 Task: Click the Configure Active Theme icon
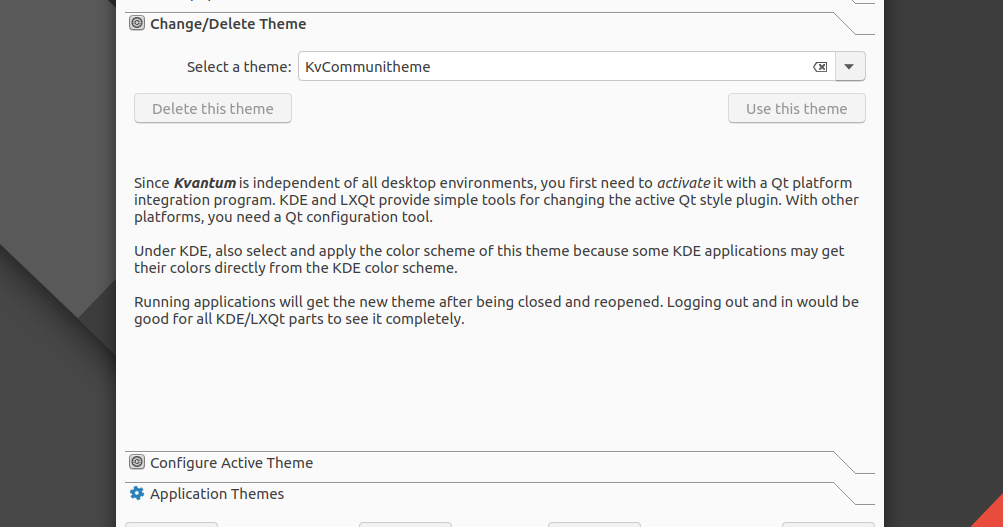click(137, 462)
